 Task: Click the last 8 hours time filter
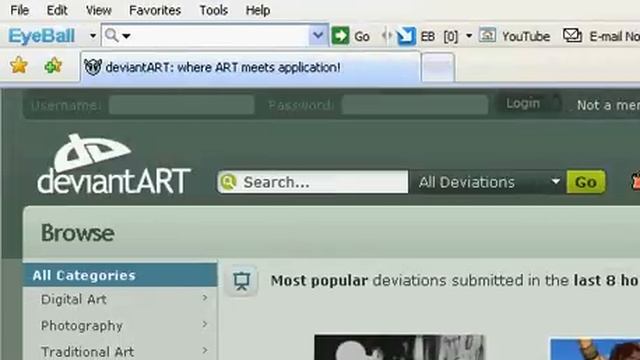pos(607,281)
